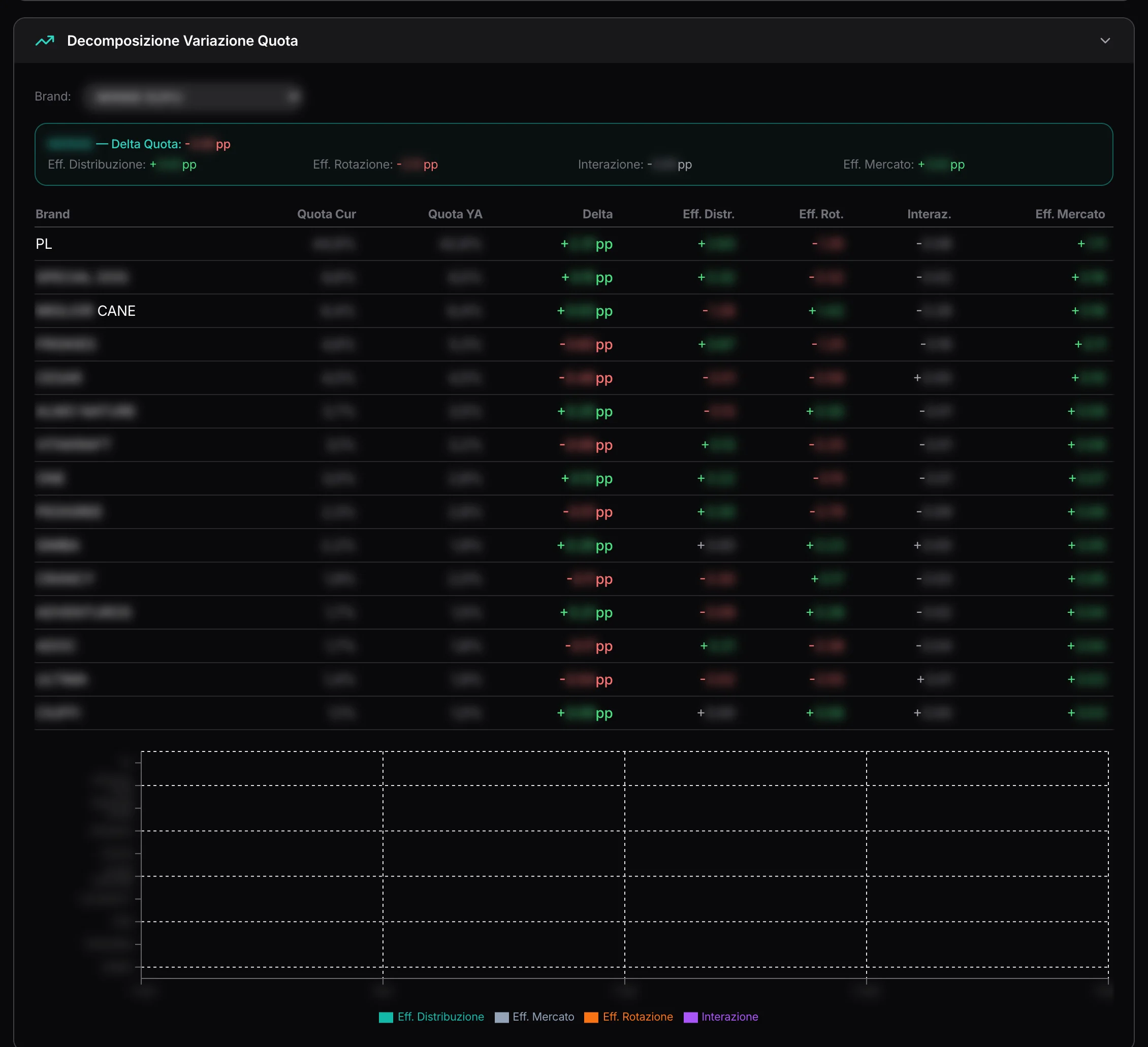Toggle Eff. Mercato grey legend swatch
Screen dimensions: 1148x1047
[501, 1018]
